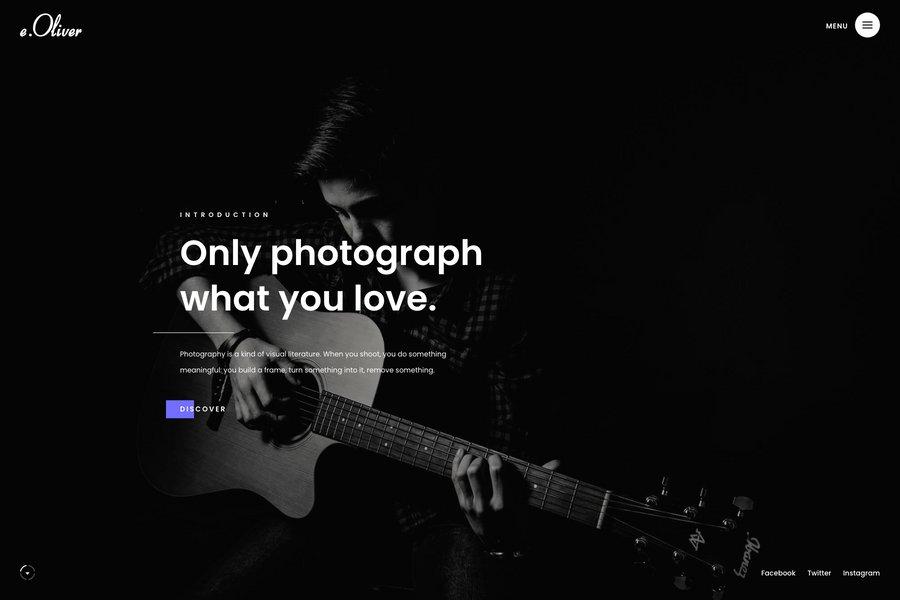Click the 'Photography is a kind' paragraph
Screen dimensions: 900x600
click(313, 362)
